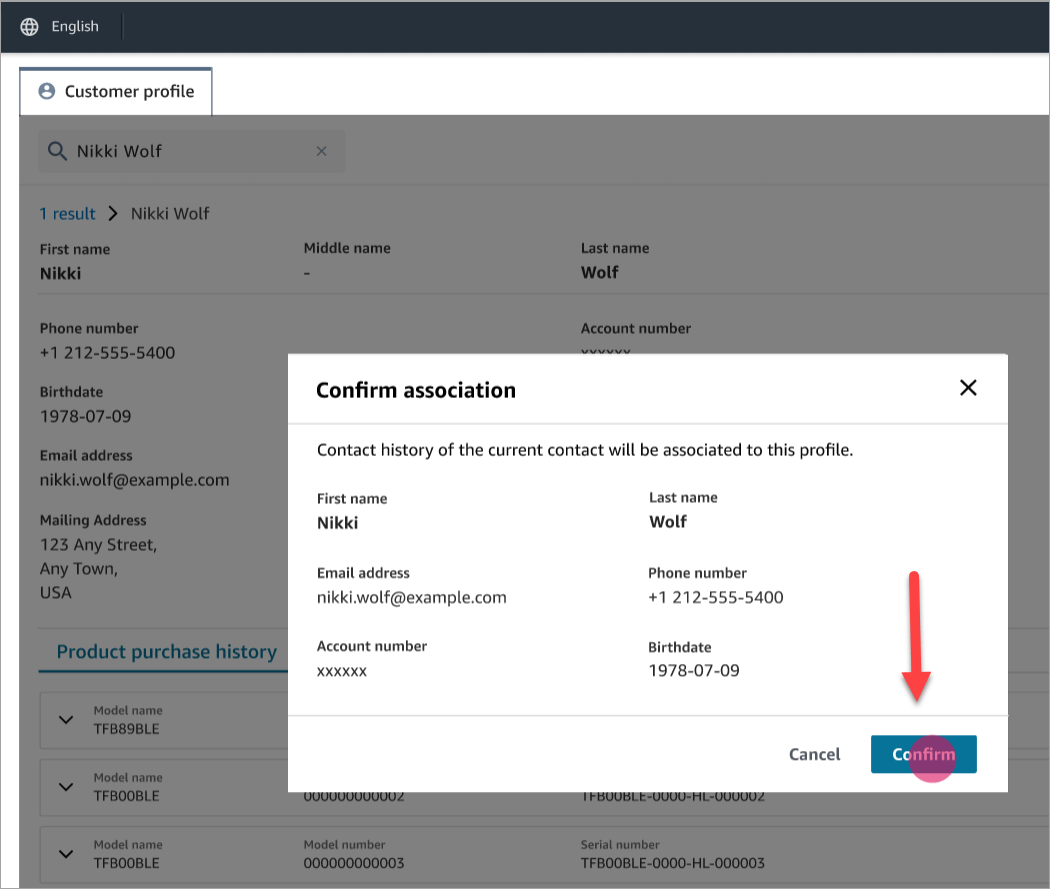Click the email address in the dialog
The width and height of the screenshot is (1050, 889).
point(411,597)
